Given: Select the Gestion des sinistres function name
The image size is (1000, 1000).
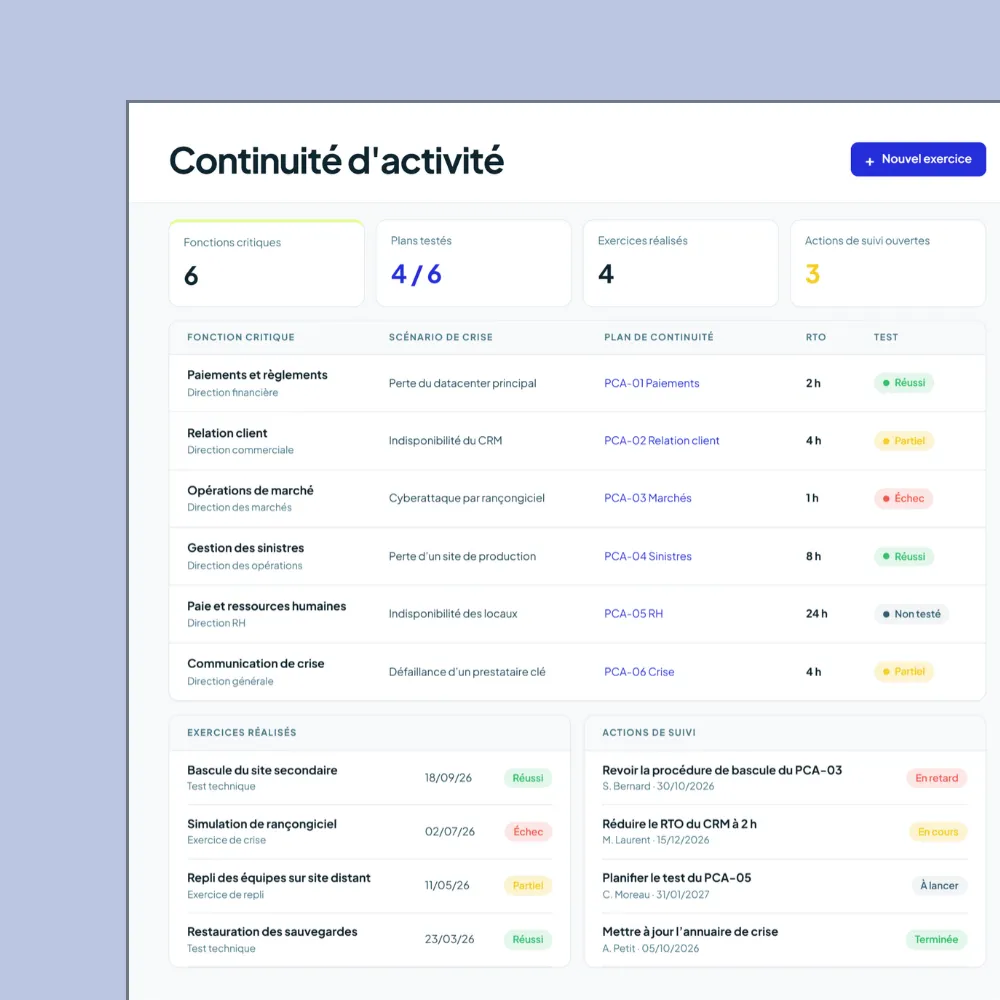Looking at the screenshot, I should tap(246, 548).
